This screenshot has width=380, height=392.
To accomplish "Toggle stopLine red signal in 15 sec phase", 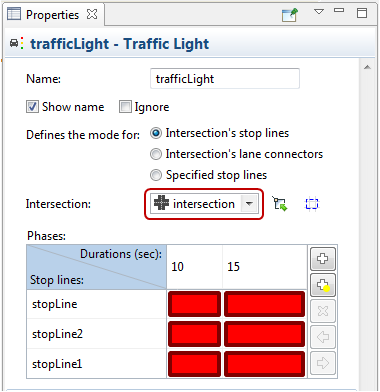I will [x=265, y=304].
